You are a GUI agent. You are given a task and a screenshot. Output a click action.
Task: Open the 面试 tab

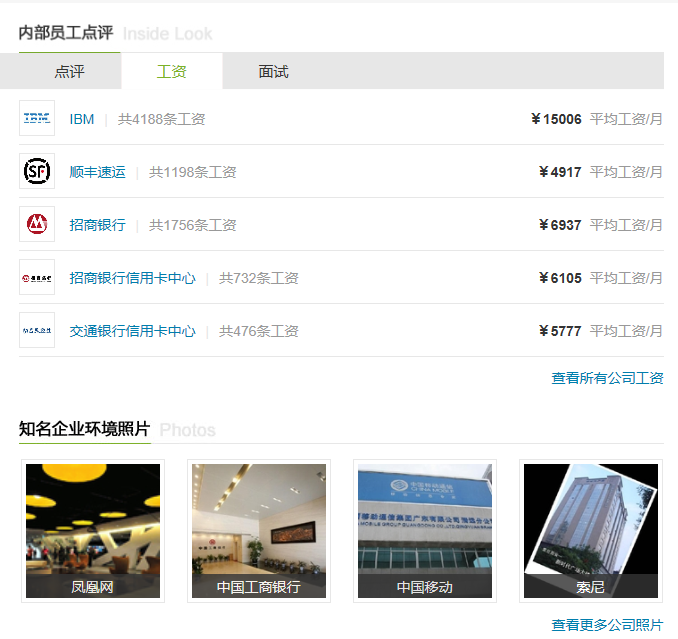[273, 71]
